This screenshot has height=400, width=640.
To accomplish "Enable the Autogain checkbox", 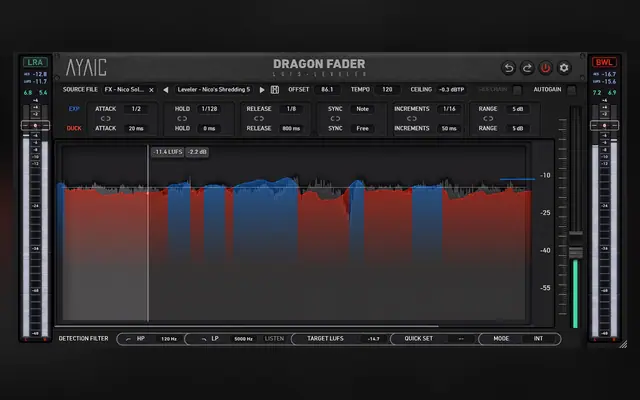I will (x=572, y=90).
